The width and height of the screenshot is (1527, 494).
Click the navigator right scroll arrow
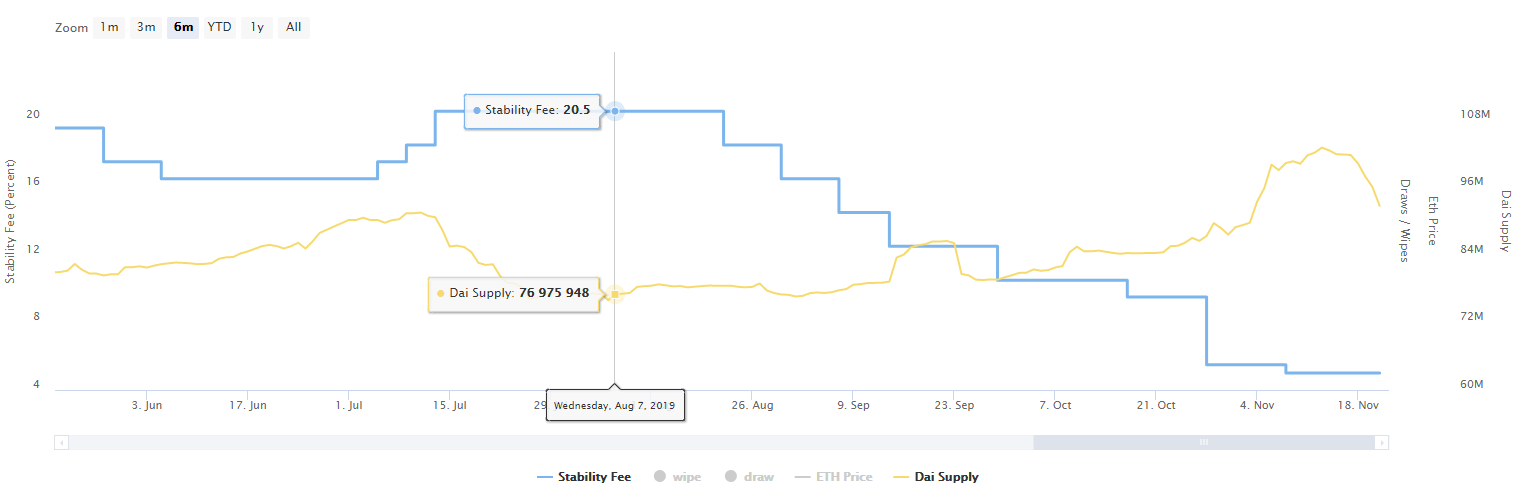(x=1381, y=442)
